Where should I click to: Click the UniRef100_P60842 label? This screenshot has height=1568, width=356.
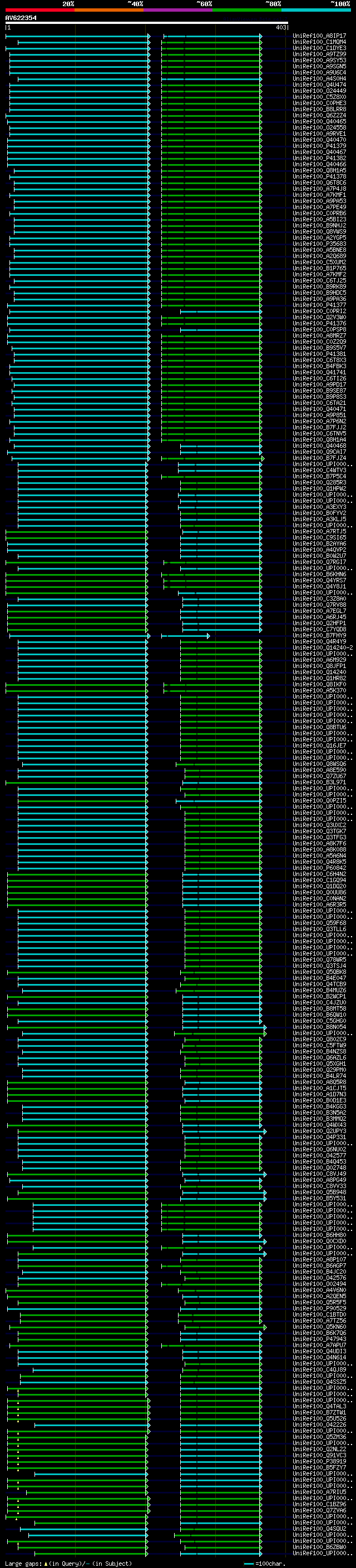[319, 868]
